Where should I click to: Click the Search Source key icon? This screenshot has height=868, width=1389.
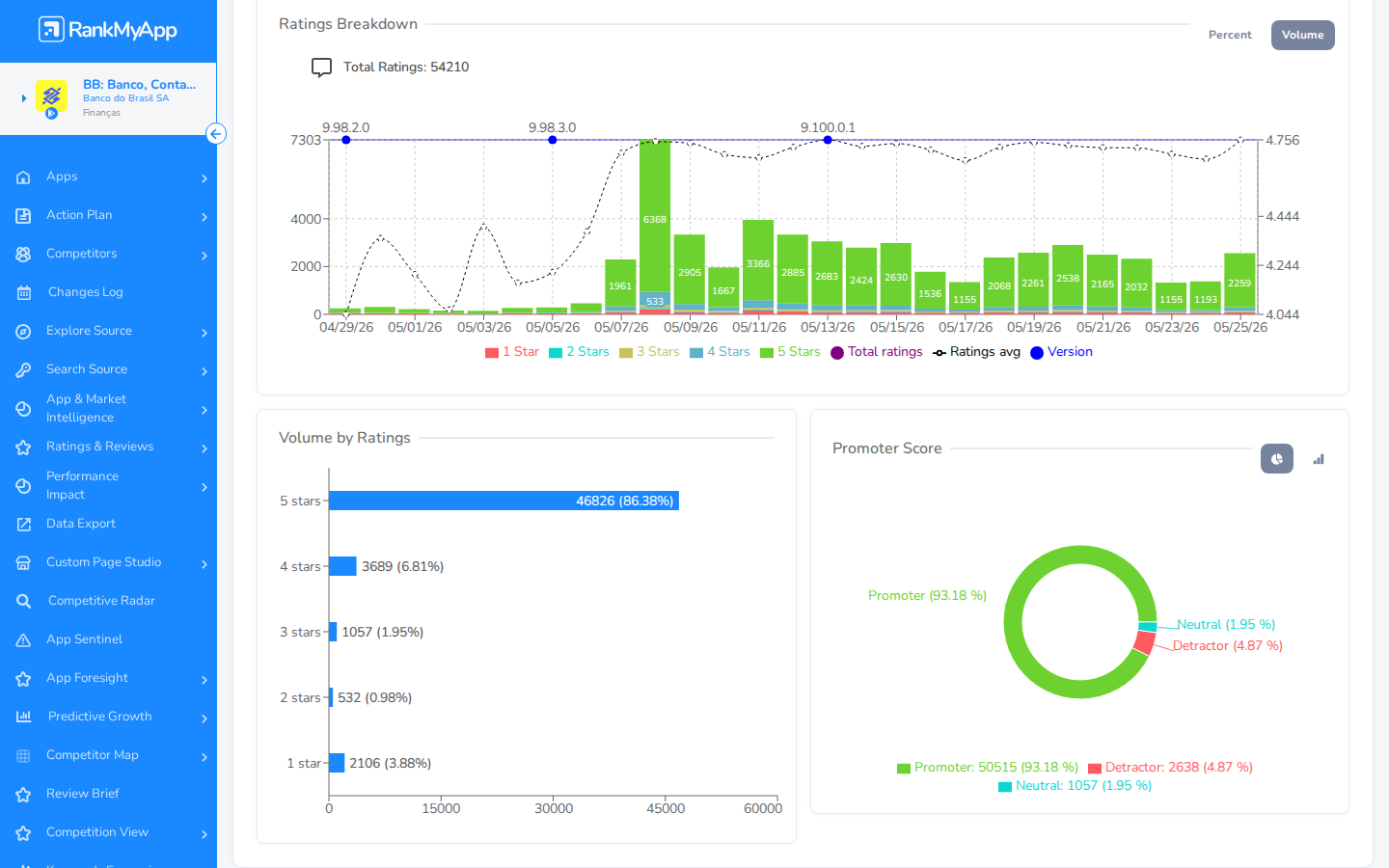click(x=23, y=370)
